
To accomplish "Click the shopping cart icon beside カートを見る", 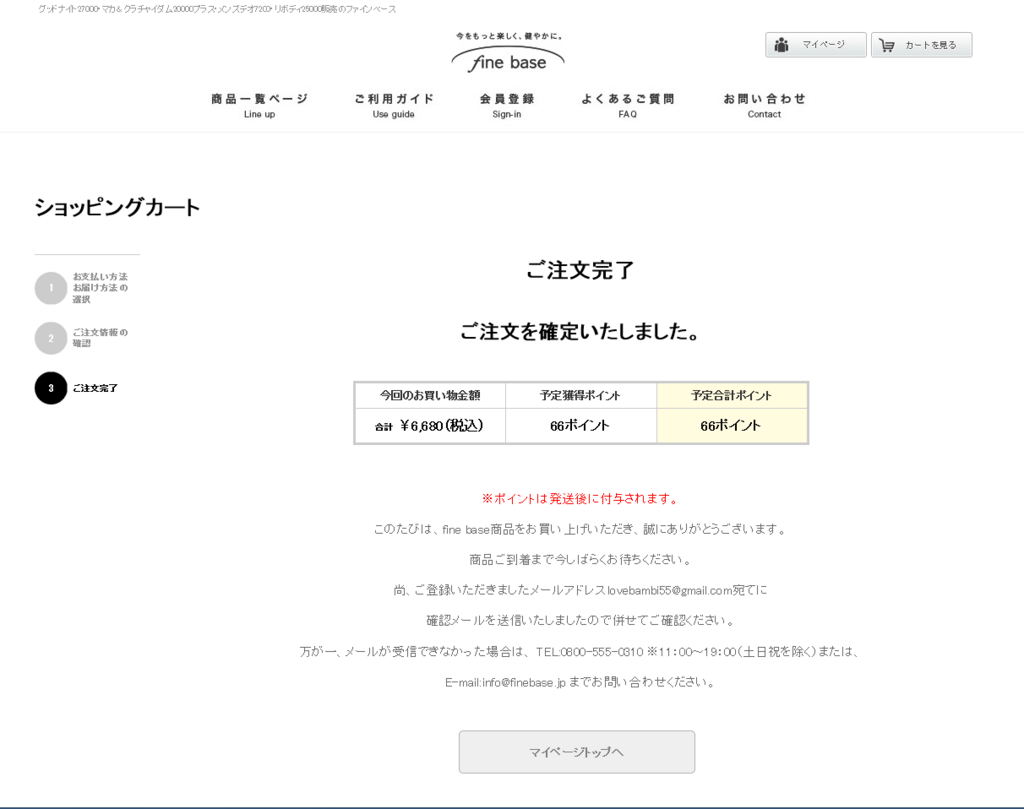I will tap(886, 44).
